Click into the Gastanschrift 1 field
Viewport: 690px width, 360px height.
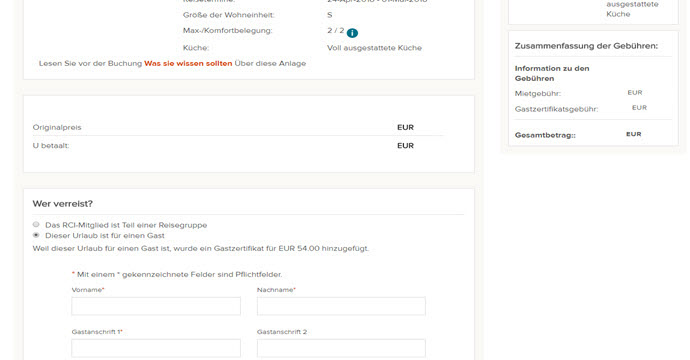(x=156, y=348)
